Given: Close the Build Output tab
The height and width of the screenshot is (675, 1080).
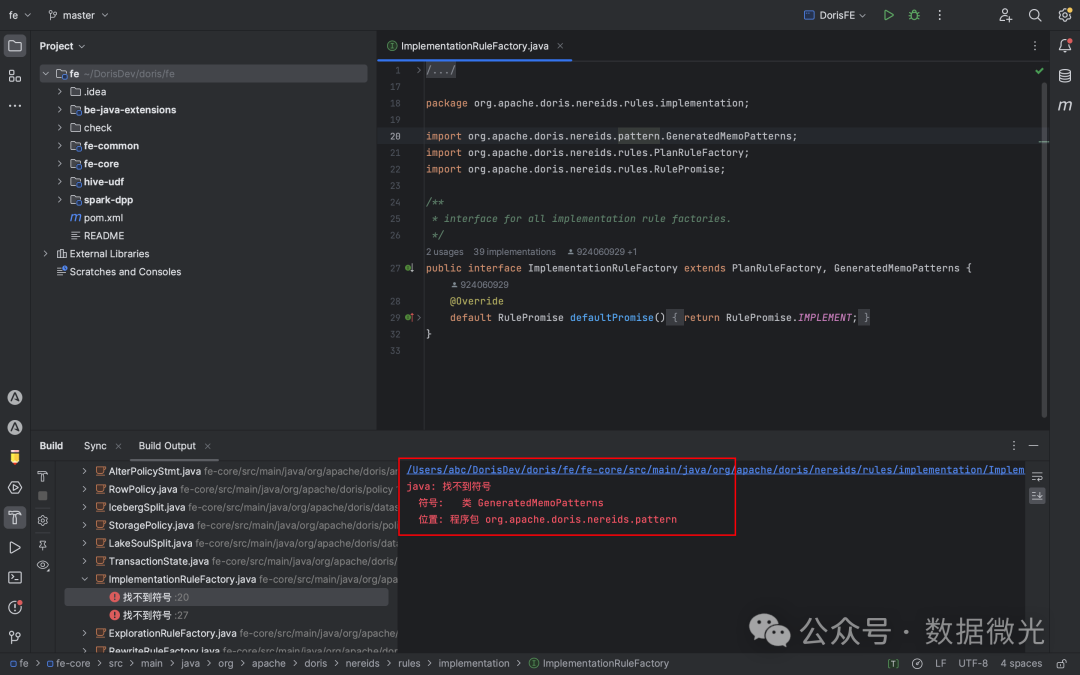Looking at the screenshot, I should 207,446.
